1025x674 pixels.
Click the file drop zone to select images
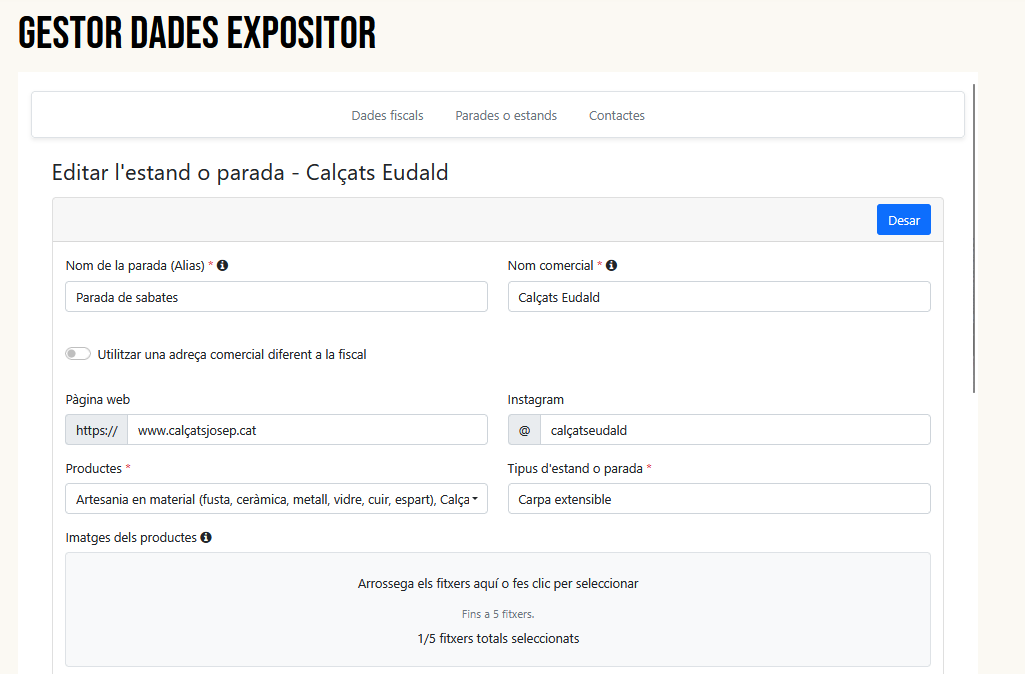point(497,609)
